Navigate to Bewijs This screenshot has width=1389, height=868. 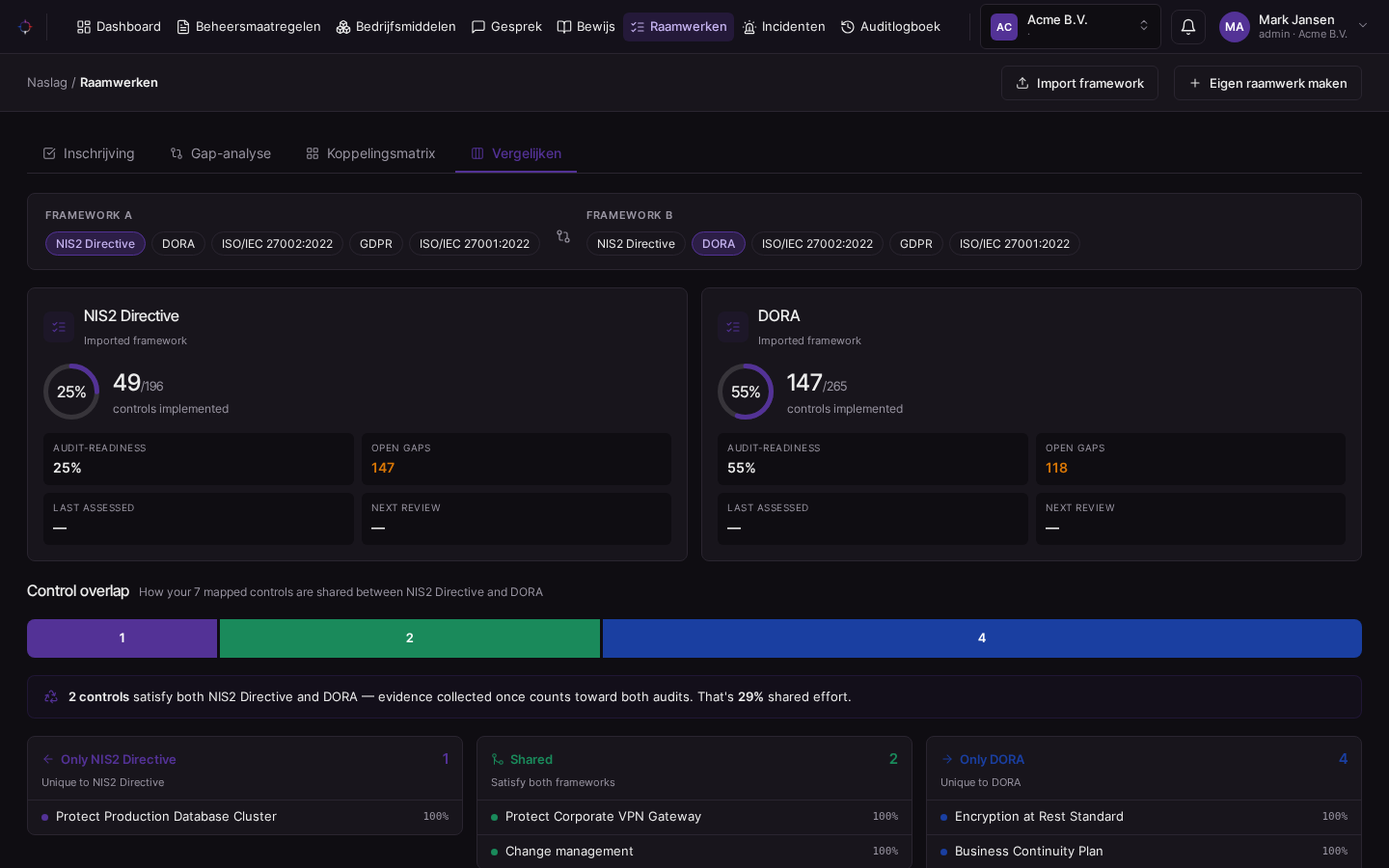tap(586, 27)
